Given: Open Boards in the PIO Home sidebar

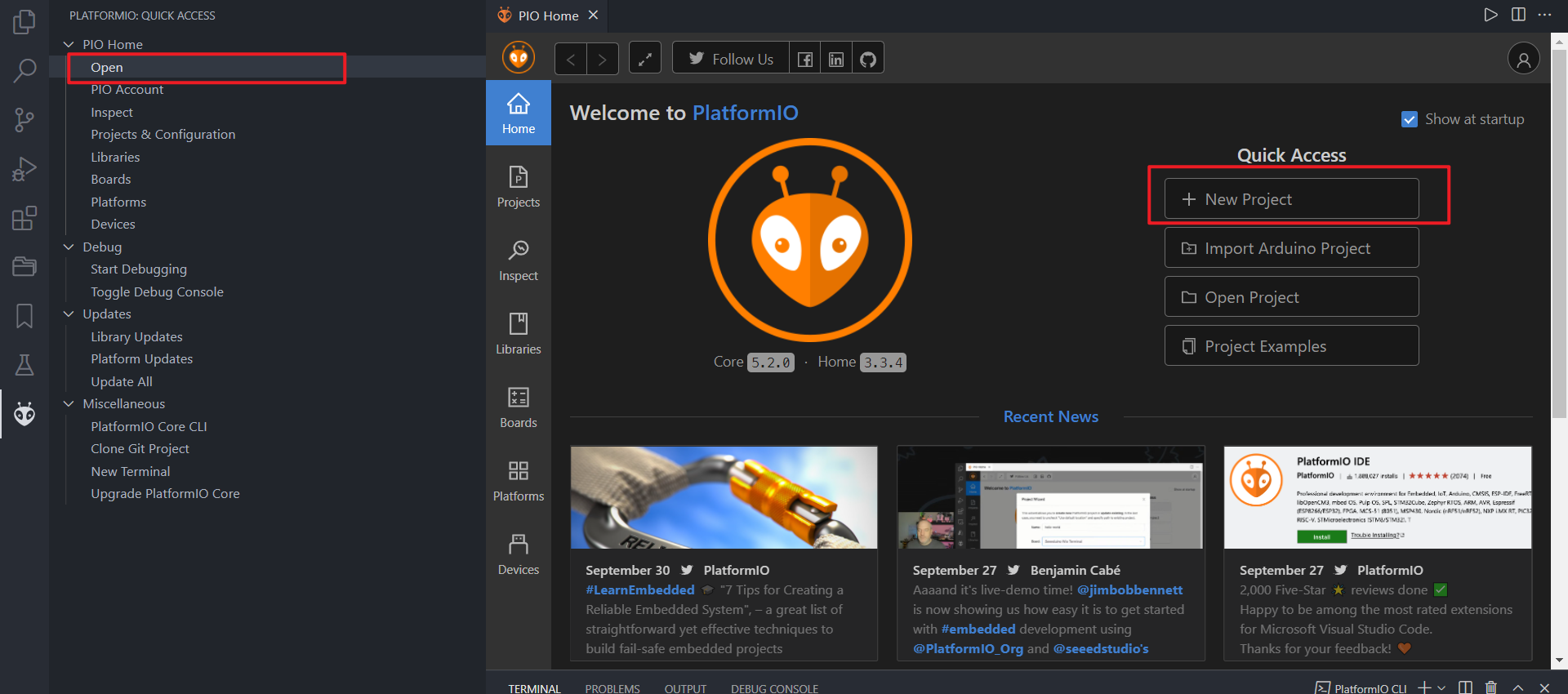Looking at the screenshot, I should [x=519, y=407].
